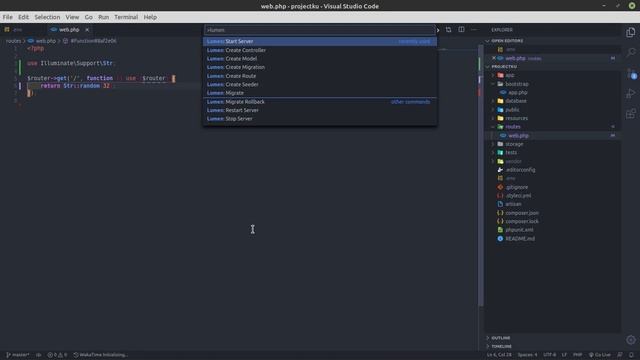Open the More Actions ellipsis in editor toolbar

tap(474, 29)
